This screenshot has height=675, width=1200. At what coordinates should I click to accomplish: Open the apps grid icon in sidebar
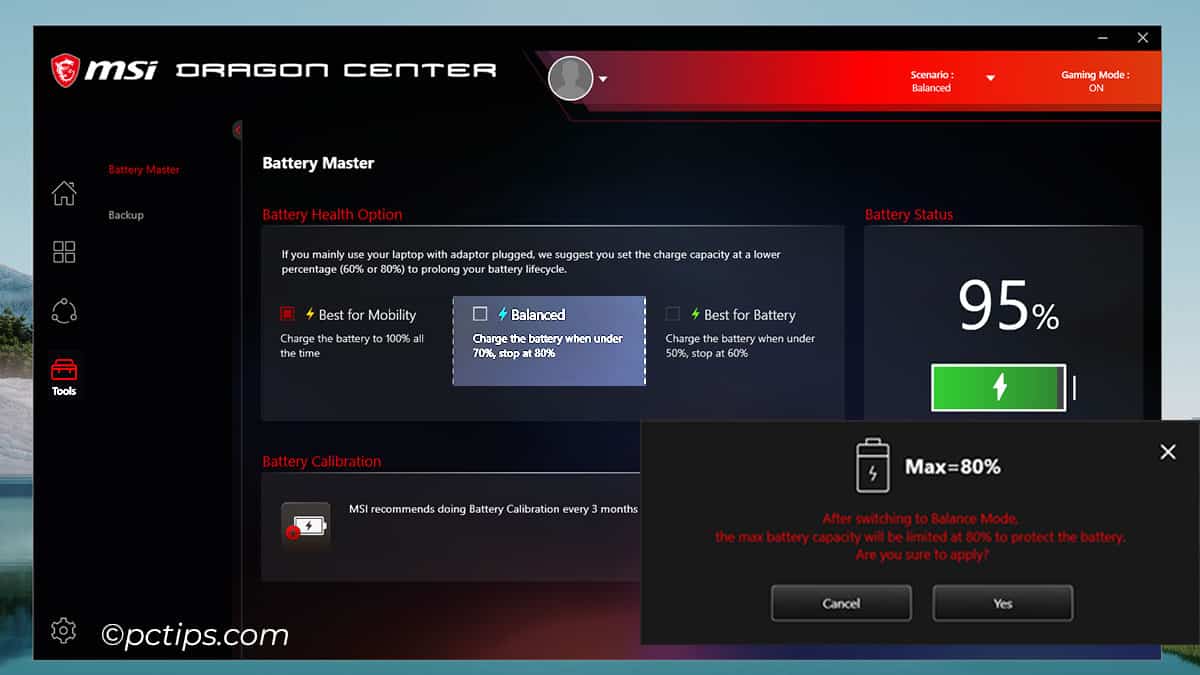[x=63, y=252]
